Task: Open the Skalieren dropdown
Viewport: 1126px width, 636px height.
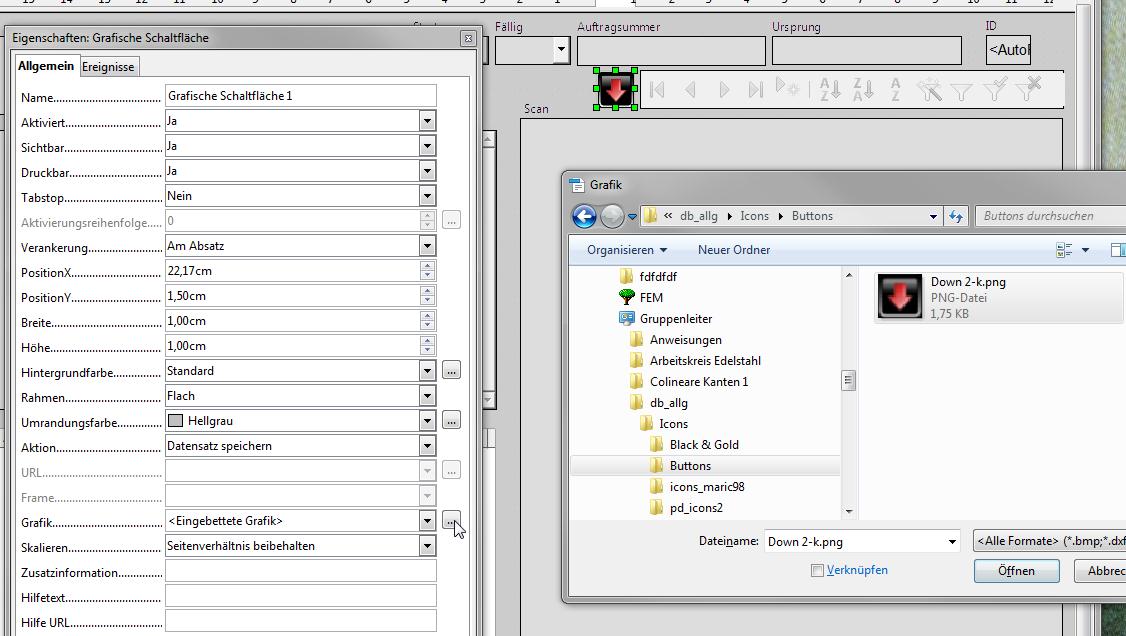Action: [427, 545]
